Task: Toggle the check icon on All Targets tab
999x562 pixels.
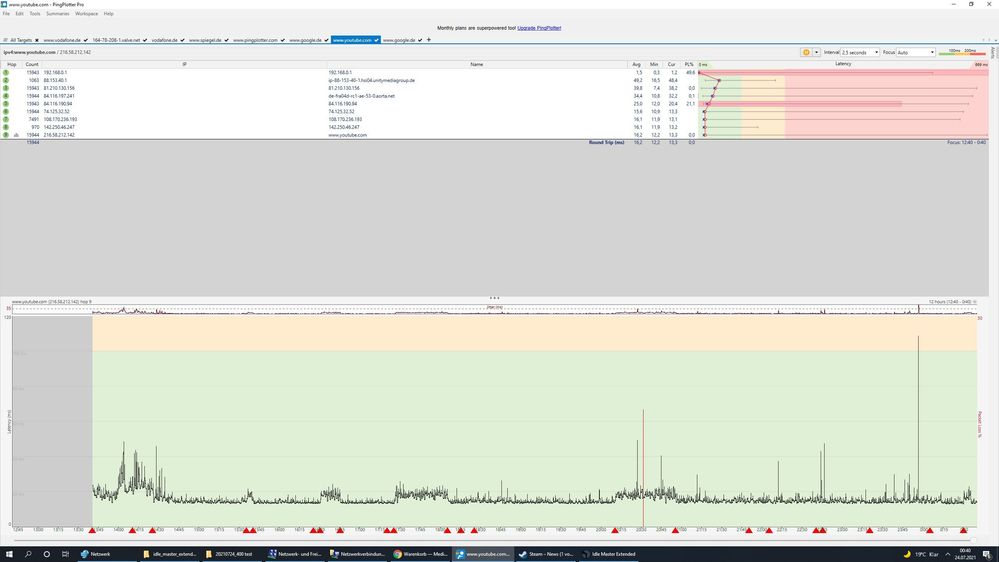Action: 37,40
